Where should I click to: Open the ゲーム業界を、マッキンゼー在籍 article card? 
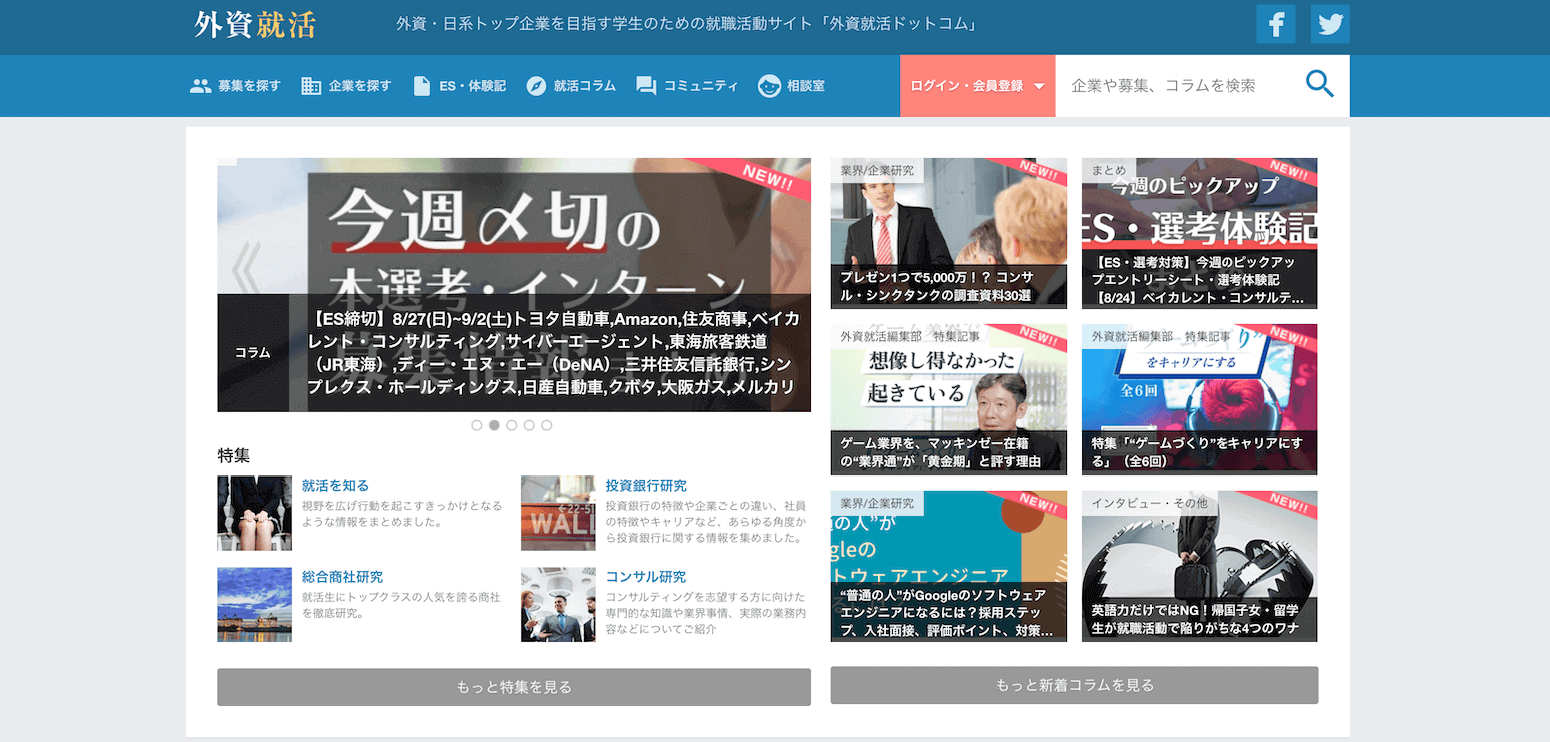pos(949,399)
